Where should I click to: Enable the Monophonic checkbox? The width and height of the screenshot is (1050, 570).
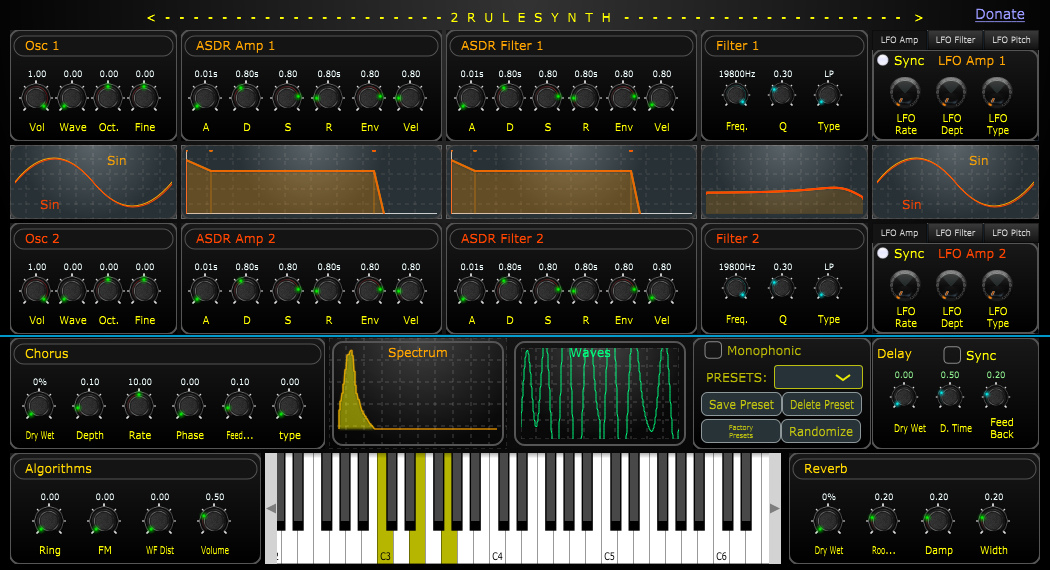[713, 350]
